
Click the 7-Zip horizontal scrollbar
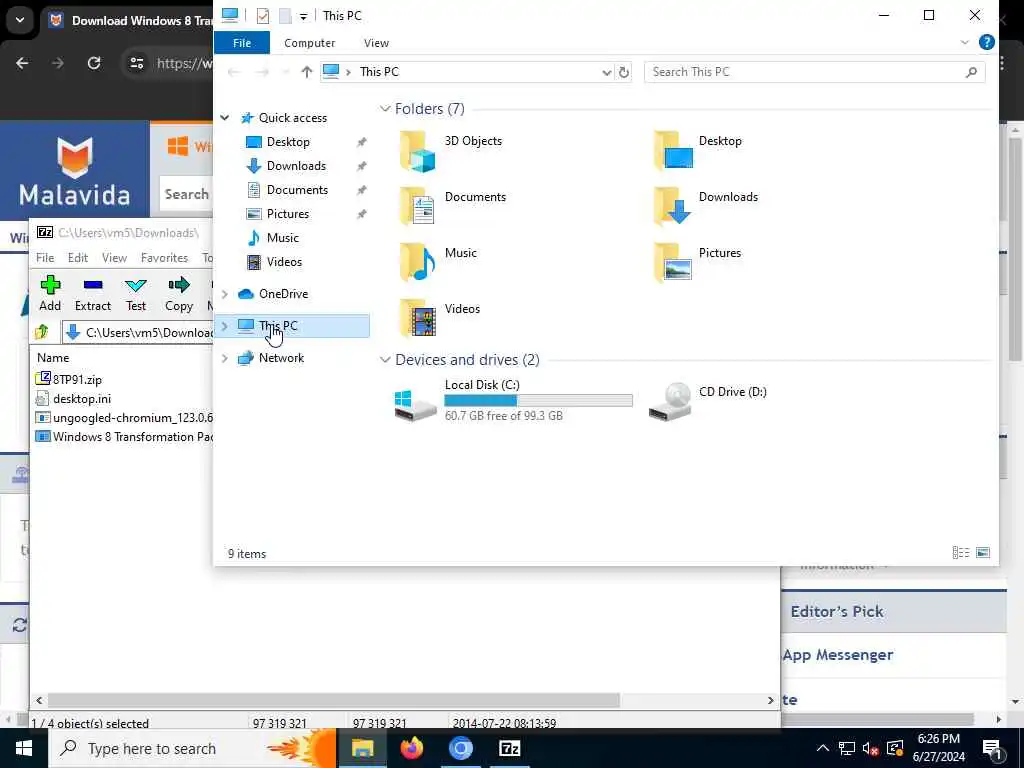pyautogui.click(x=333, y=701)
